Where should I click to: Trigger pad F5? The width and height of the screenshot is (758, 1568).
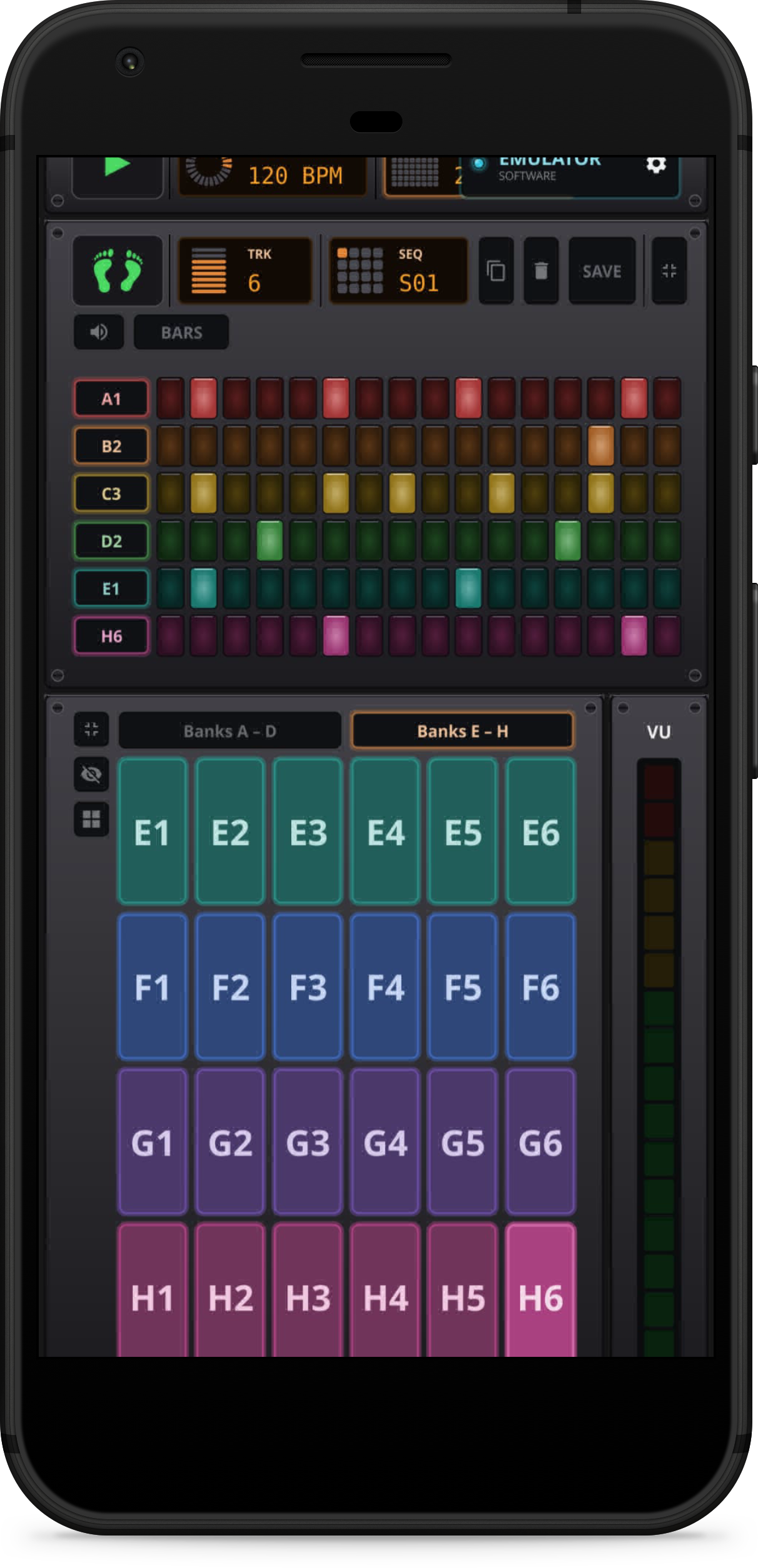462,986
